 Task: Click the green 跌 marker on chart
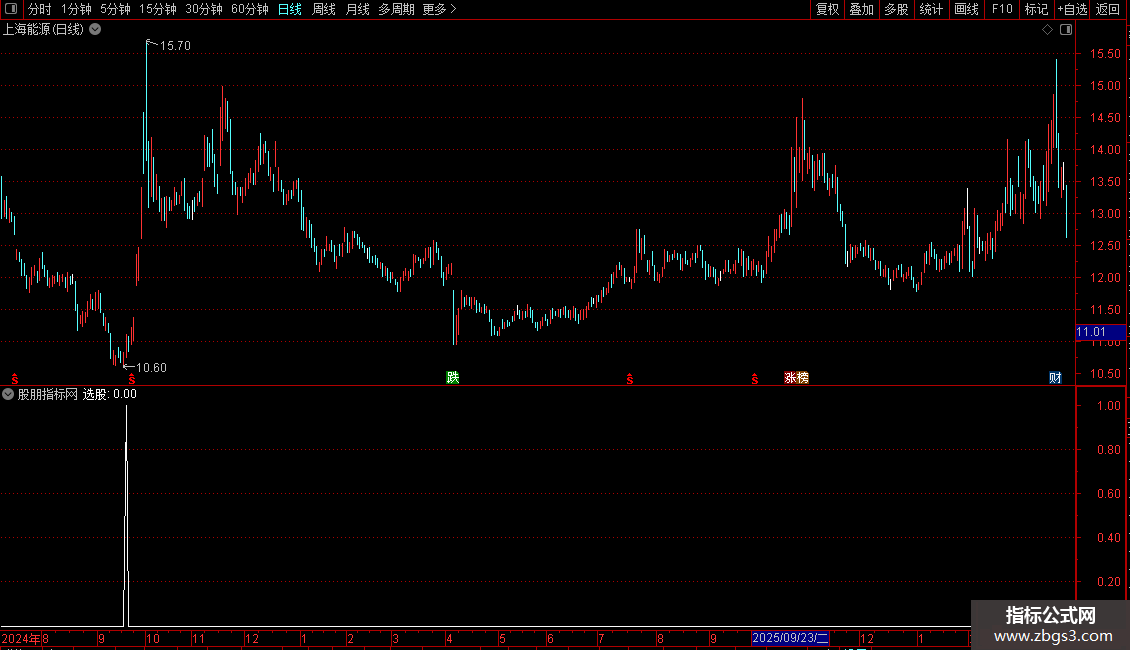pos(453,378)
